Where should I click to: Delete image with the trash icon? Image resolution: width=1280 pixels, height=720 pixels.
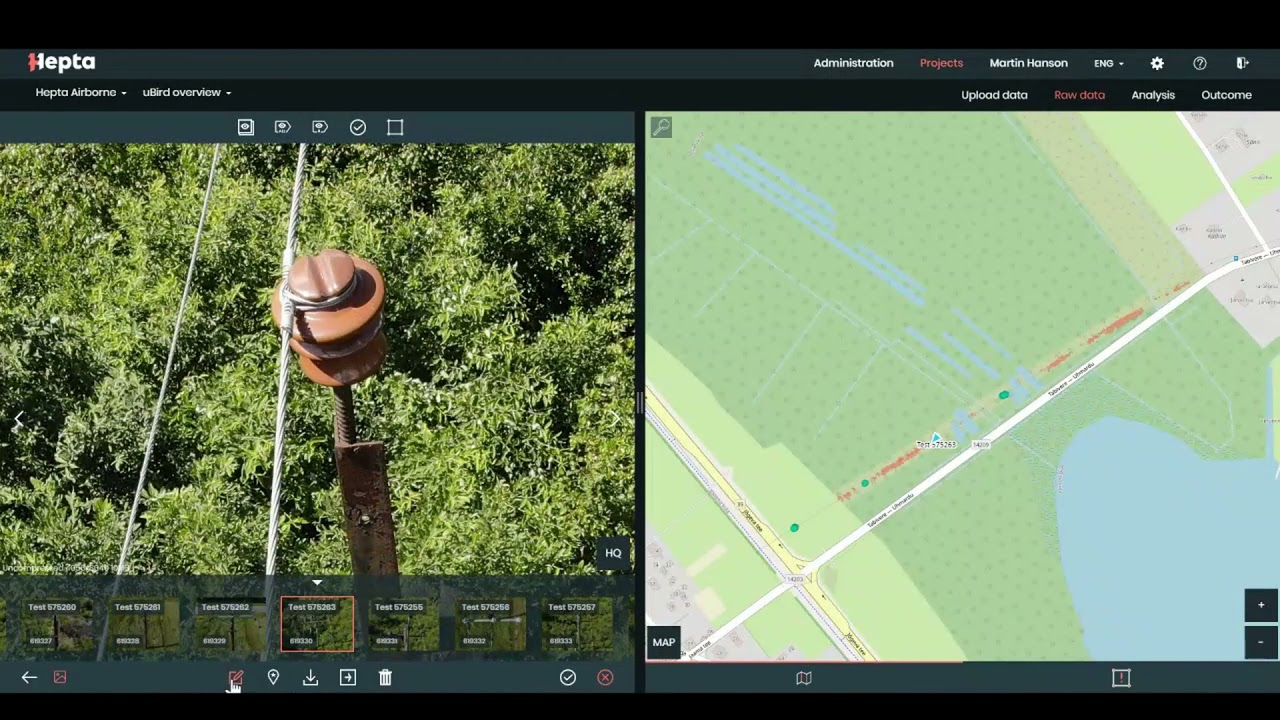pos(385,678)
